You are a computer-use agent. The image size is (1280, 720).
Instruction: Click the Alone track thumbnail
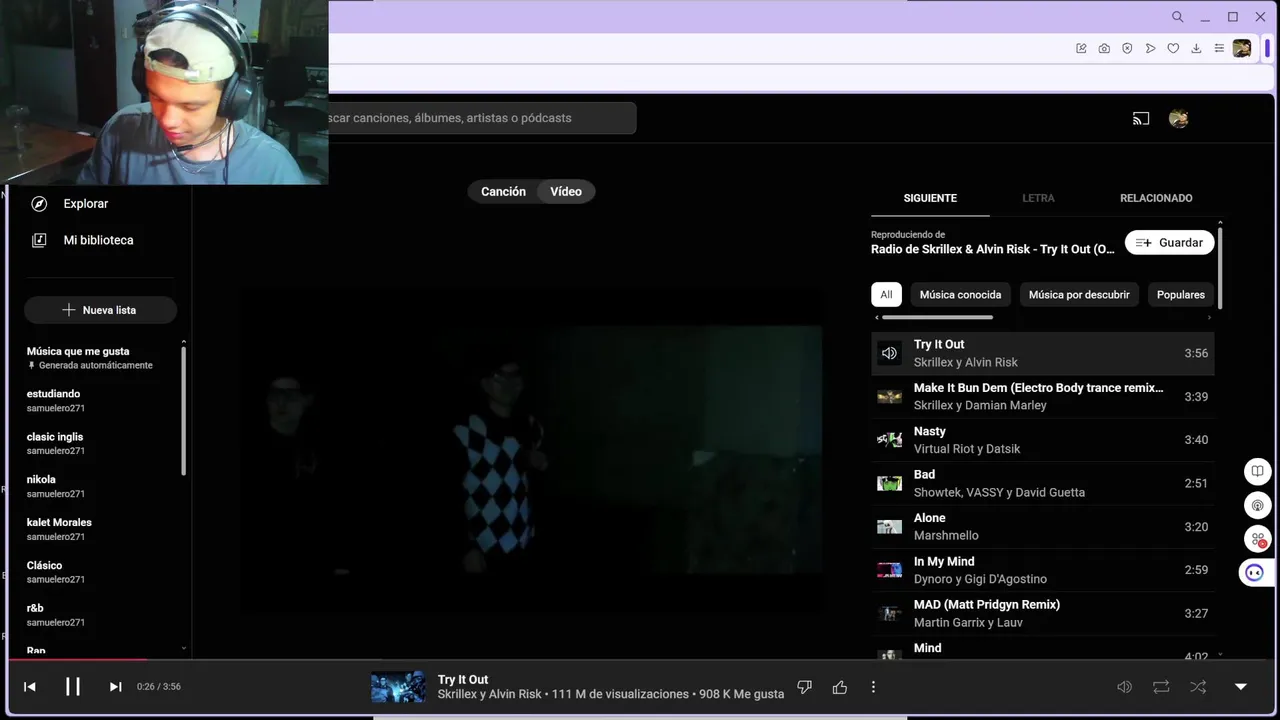[x=889, y=527]
